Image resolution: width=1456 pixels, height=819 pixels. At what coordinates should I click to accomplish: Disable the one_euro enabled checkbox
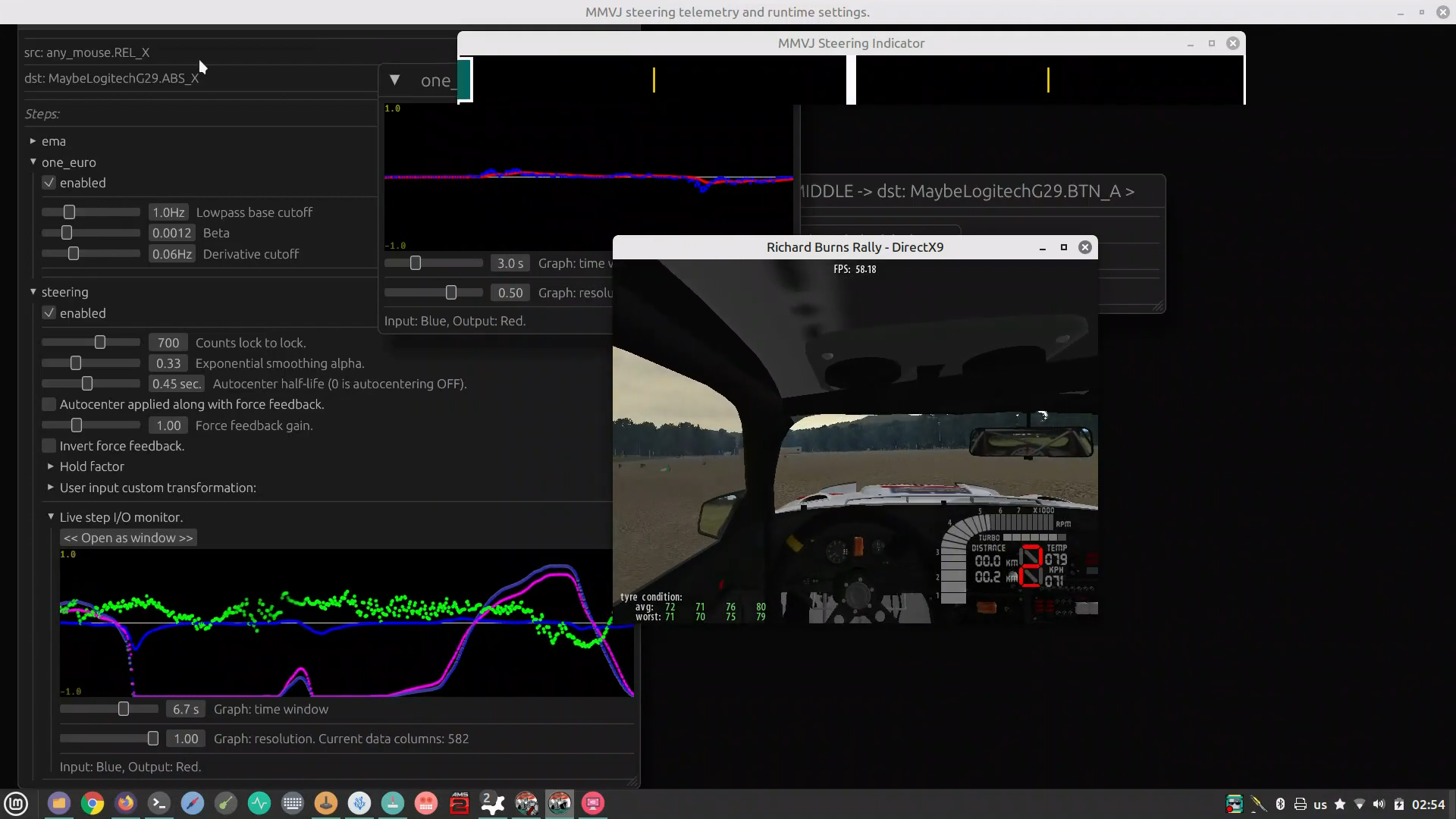point(49,183)
